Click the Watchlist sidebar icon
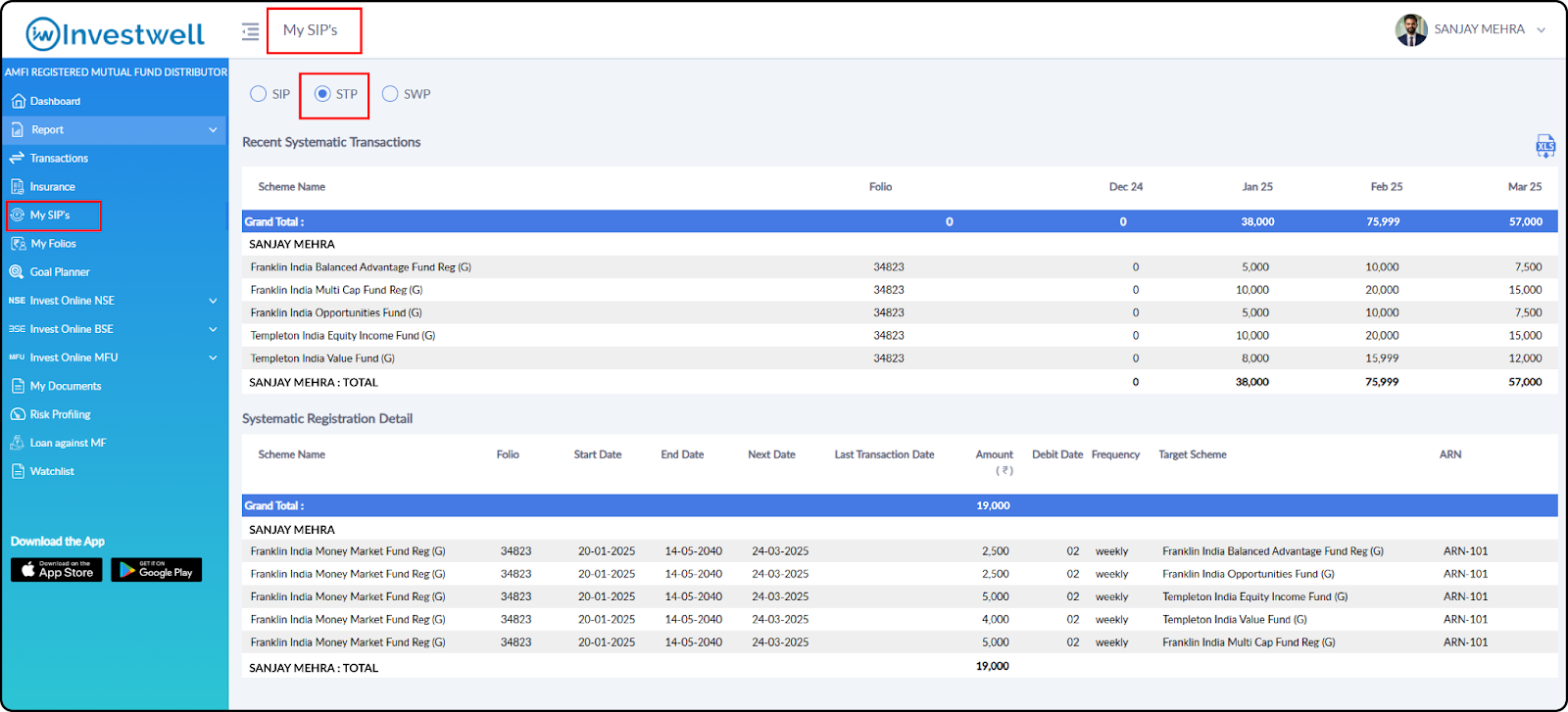The image size is (1568, 712). click(18, 471)
